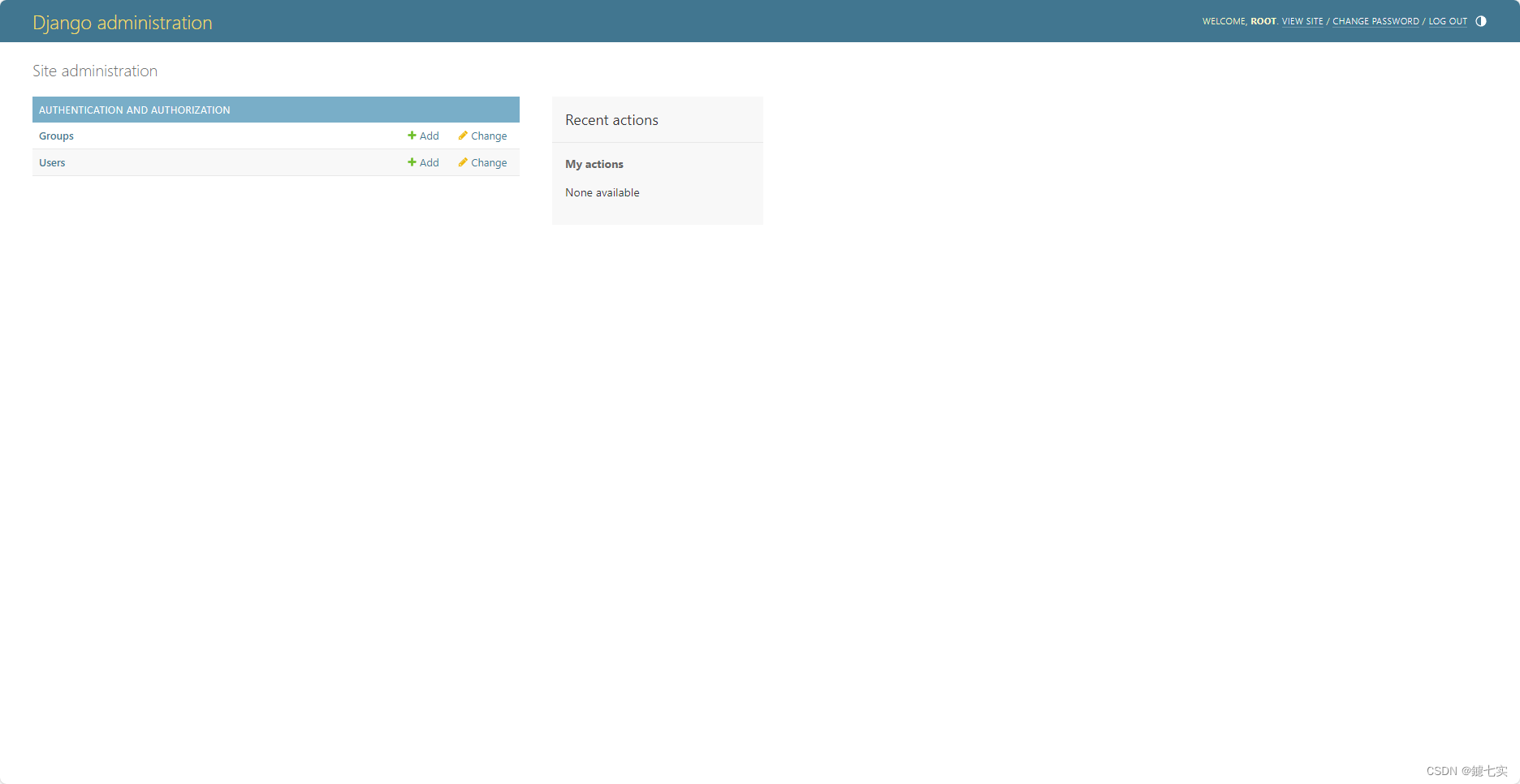
Task: Add a new user
Action: point(423,162)
